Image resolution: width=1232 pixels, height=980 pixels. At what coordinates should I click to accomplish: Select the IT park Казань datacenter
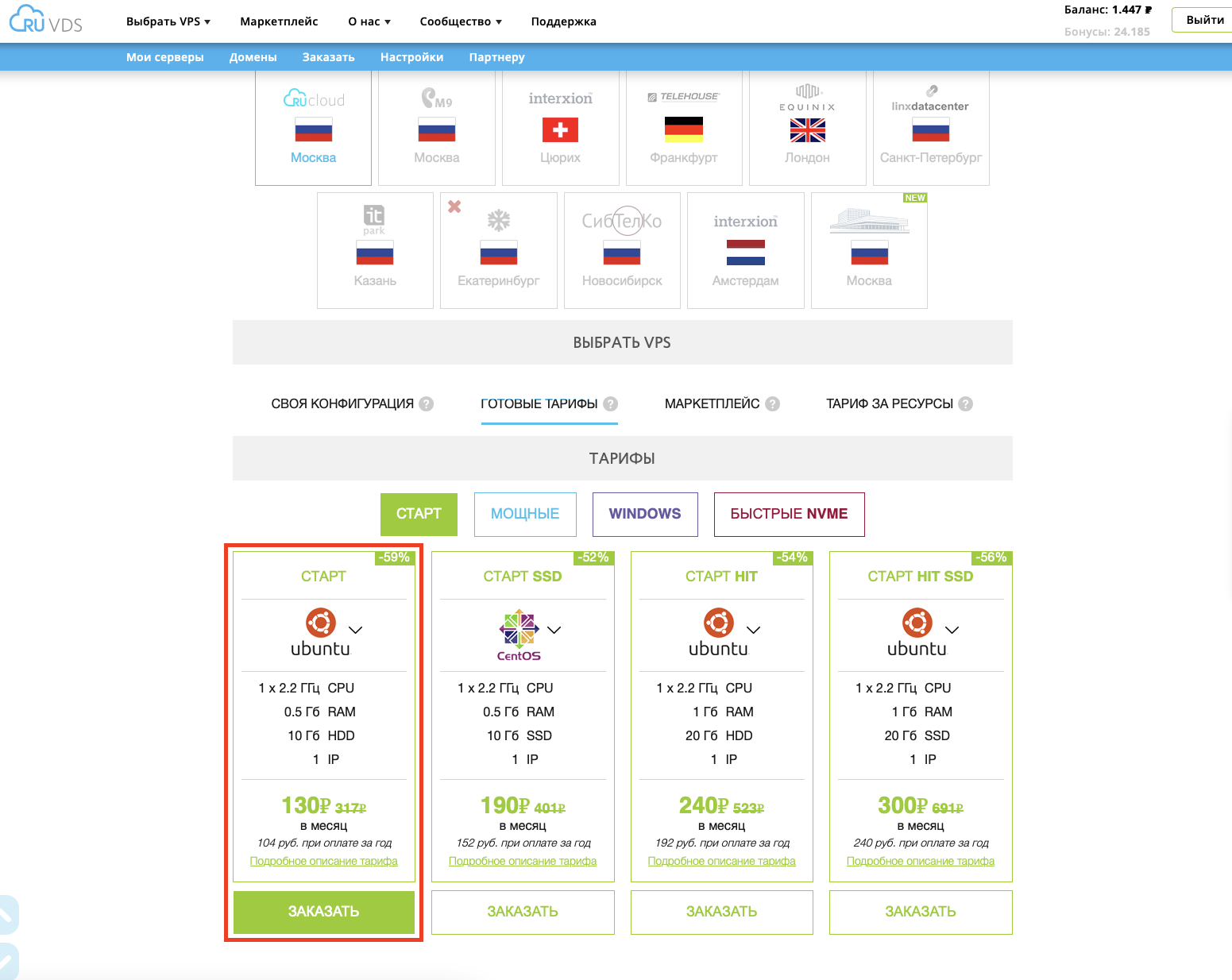pyautogui.click(x=375, y=250)
